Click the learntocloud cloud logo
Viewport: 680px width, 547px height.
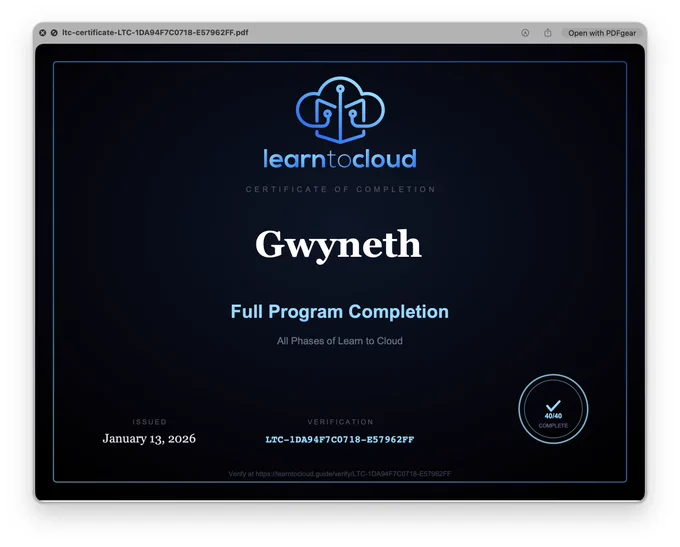pos(340,110)
